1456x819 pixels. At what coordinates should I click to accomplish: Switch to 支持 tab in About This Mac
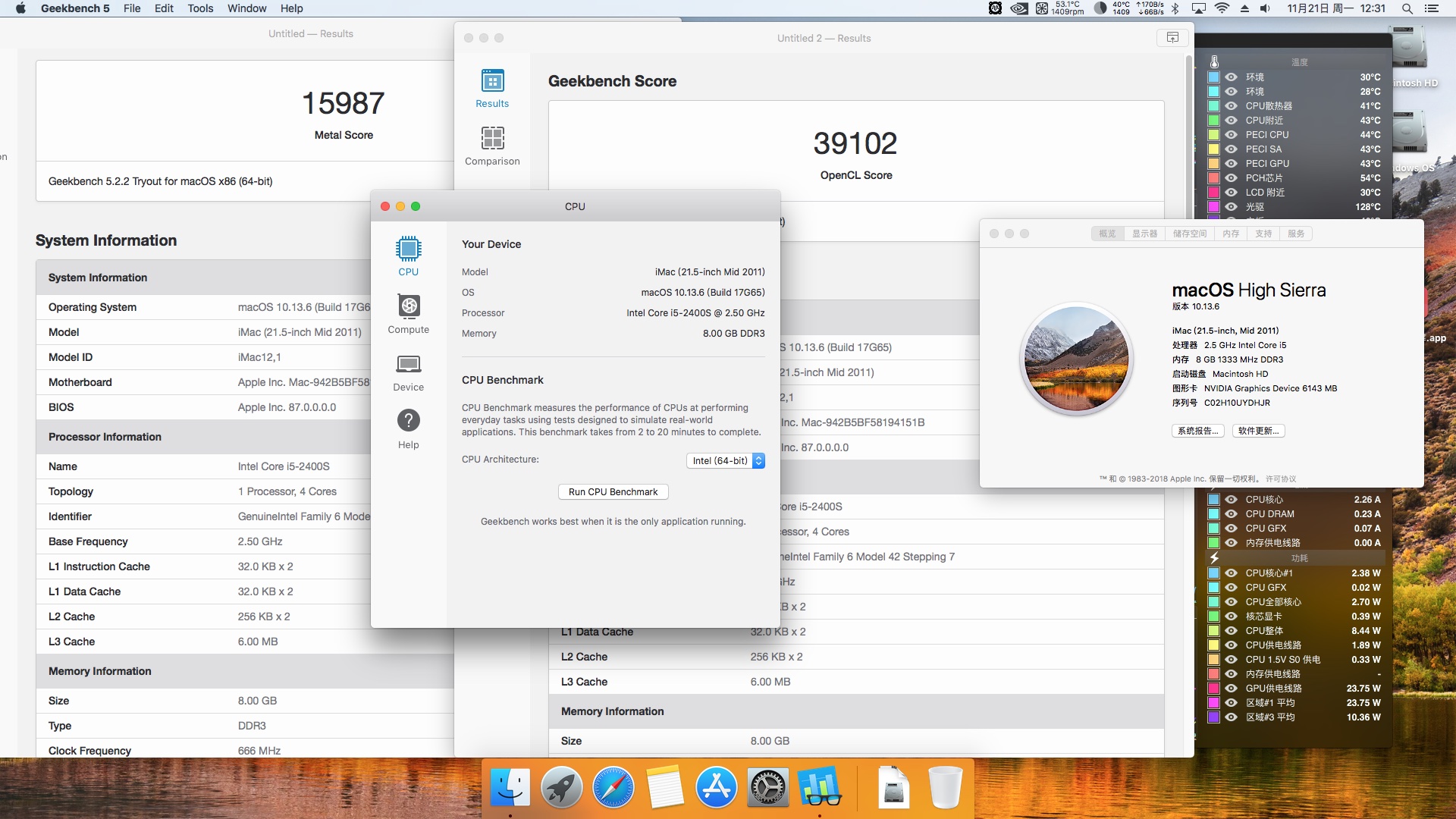pos(1263,234)
